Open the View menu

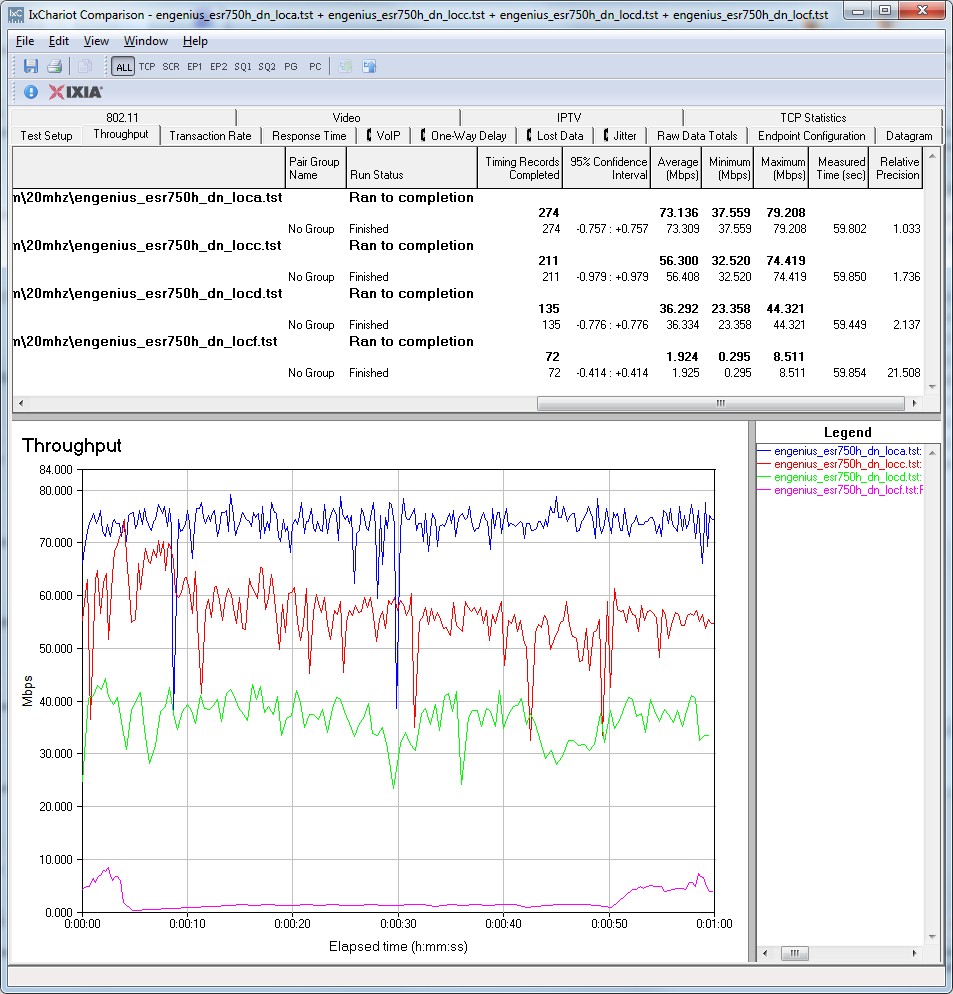[96, 41]
